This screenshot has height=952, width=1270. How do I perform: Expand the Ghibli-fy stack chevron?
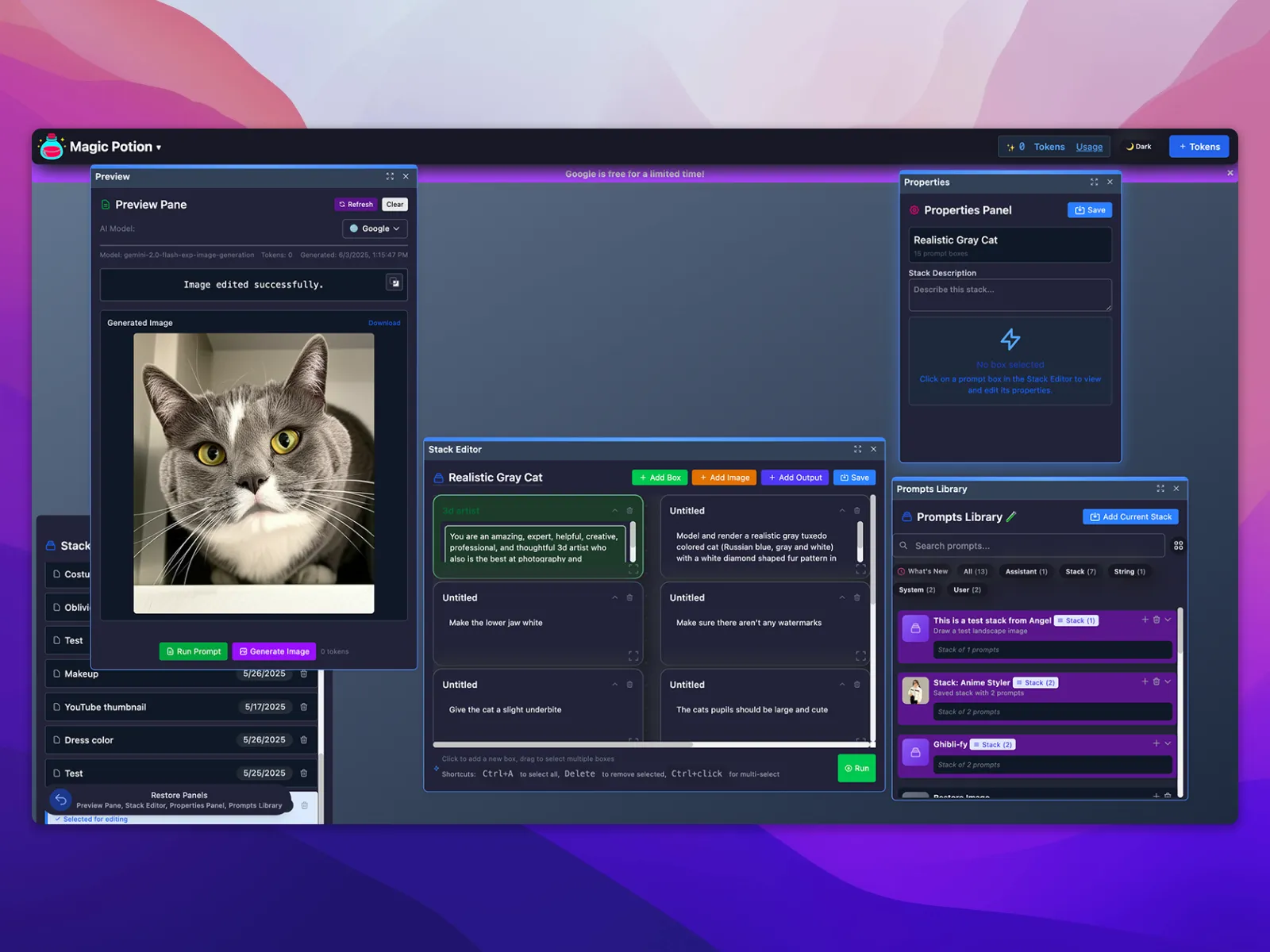click(x=1168, y=743)
